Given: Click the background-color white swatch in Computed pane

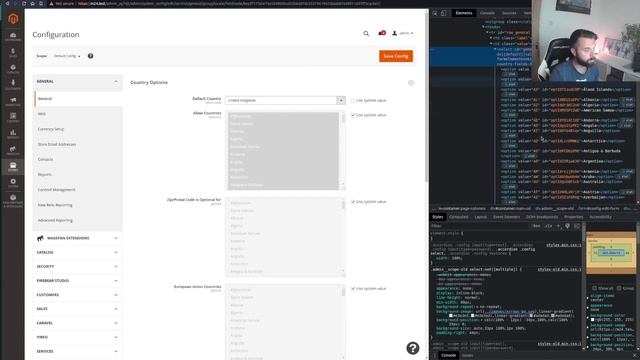Looking at the screenshot, I should coord(593,320).
